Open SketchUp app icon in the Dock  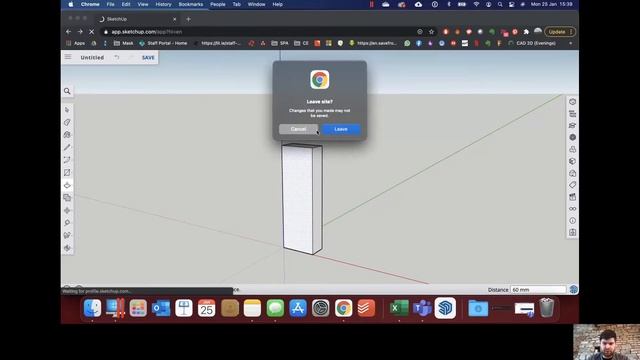(445, 308)
